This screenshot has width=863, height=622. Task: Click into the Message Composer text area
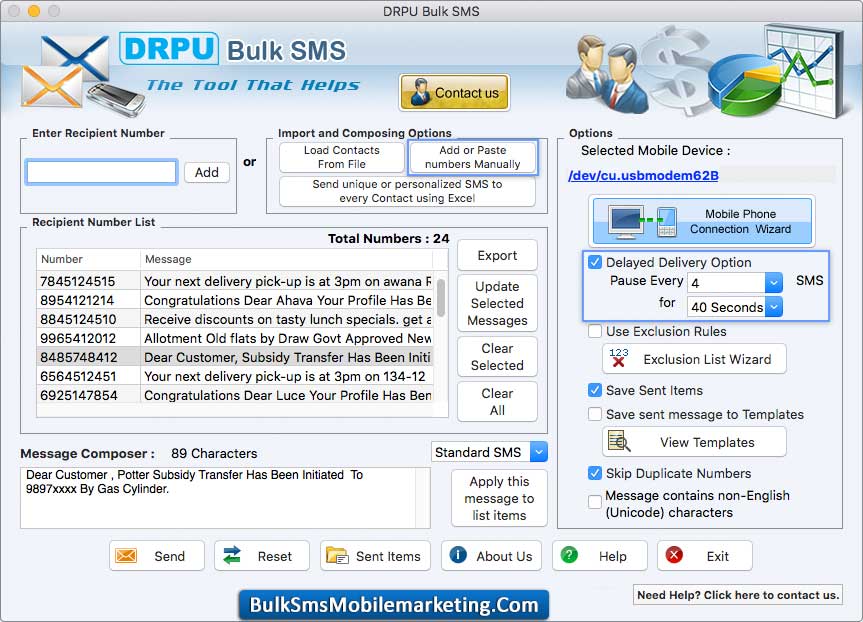point(225,498)
